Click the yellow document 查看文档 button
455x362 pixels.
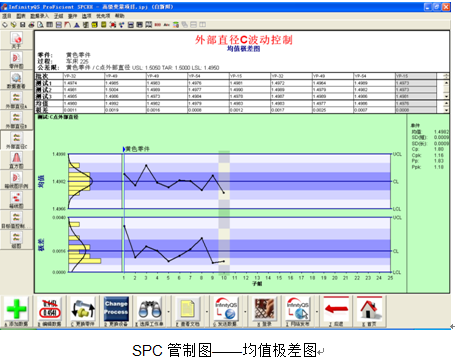point(188,312)
